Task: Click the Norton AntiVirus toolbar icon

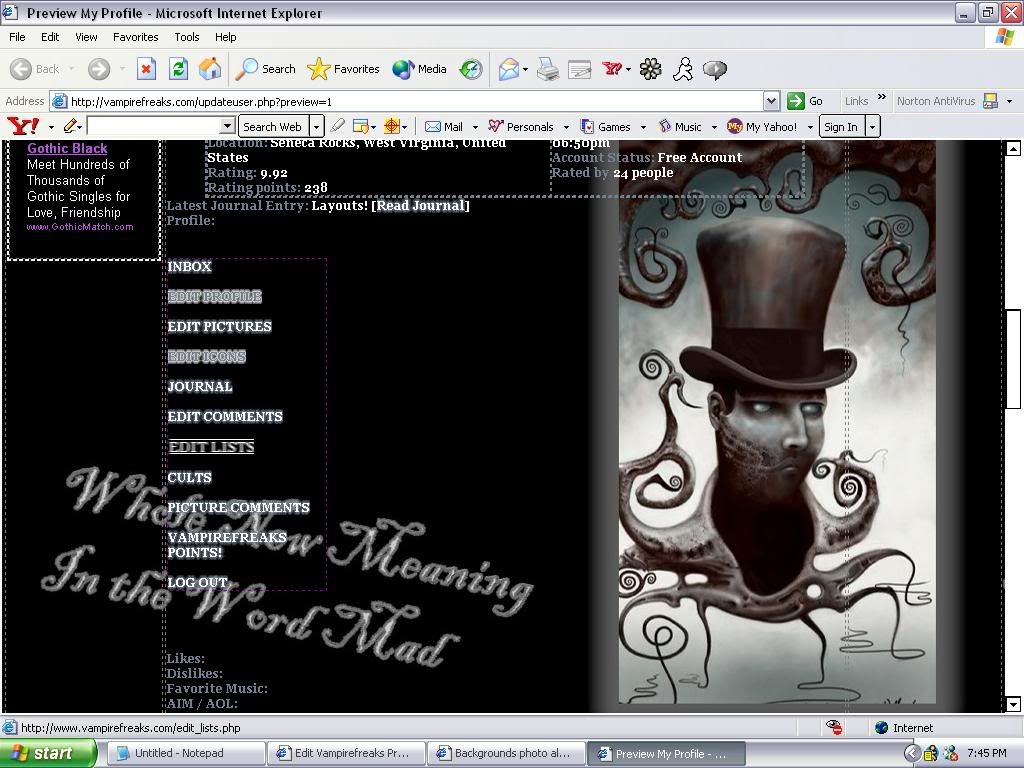Action: click(991, 101)
